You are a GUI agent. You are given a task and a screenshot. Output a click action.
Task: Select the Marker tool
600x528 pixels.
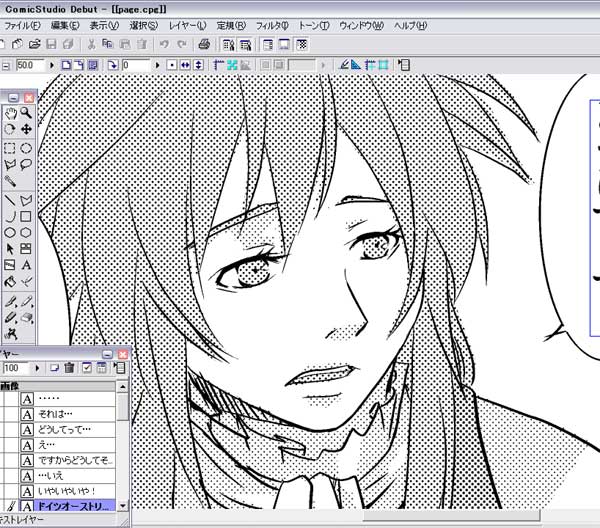(x=10, y=318)
